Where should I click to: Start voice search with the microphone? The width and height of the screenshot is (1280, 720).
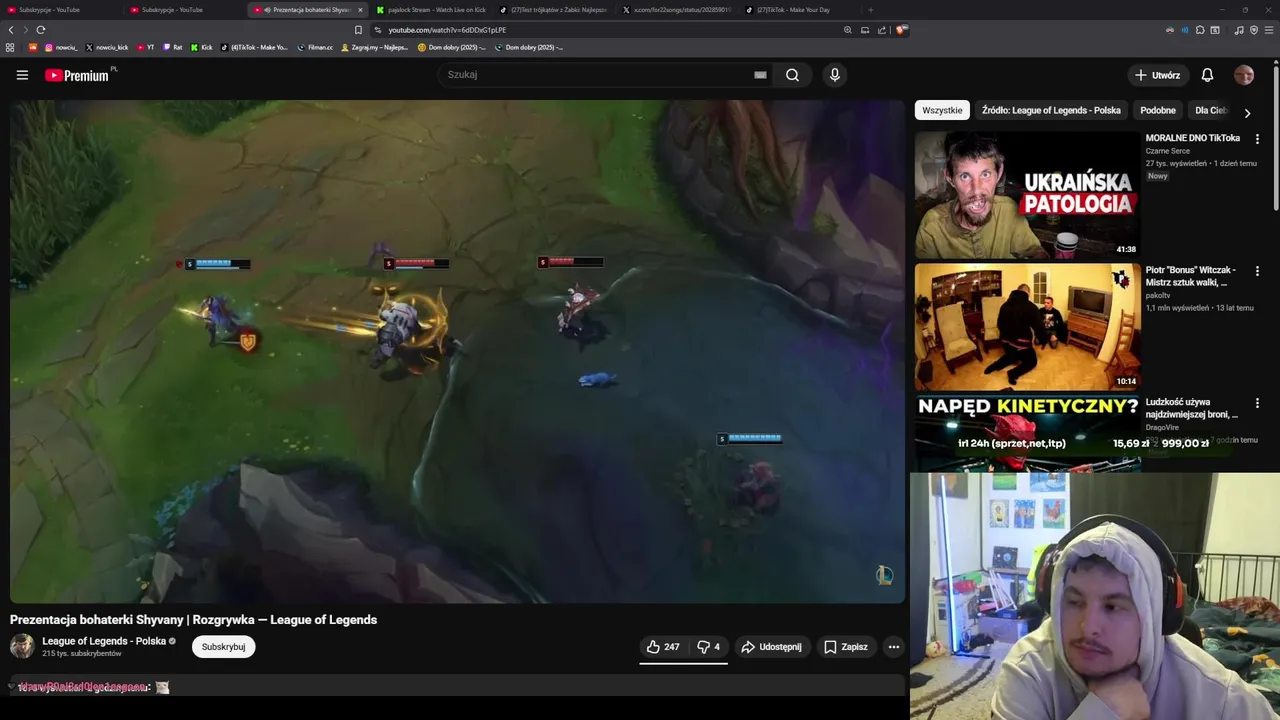coord(834,75)
